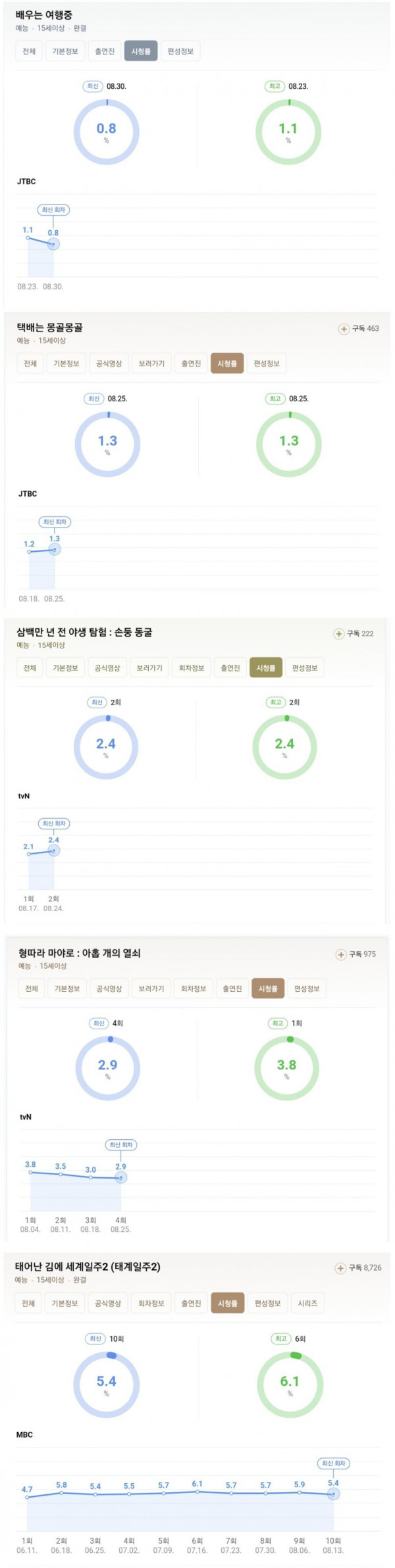The image size is (395, 1568).
Task: Click the plus icon beside 구독 8,726
Action: [340, 1268]
